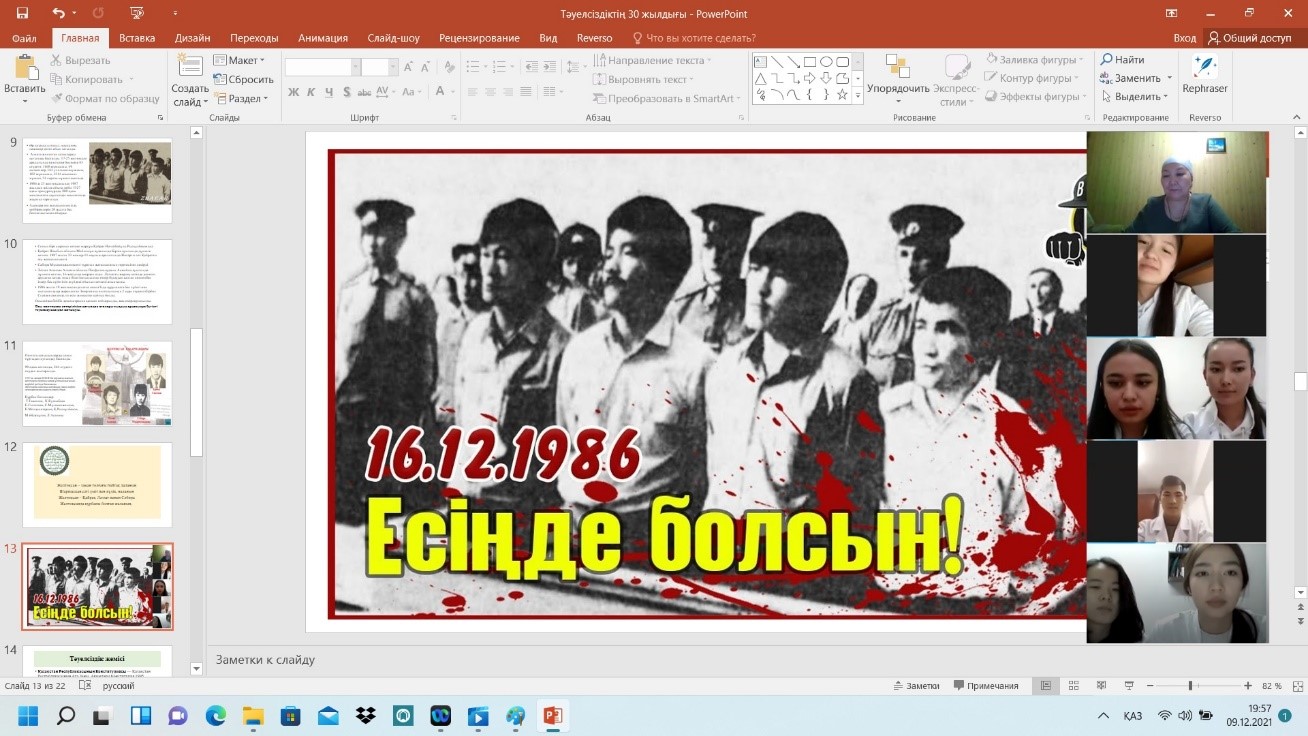
Task: Click the Найти search icon
Action: [x=1106, y=60]
